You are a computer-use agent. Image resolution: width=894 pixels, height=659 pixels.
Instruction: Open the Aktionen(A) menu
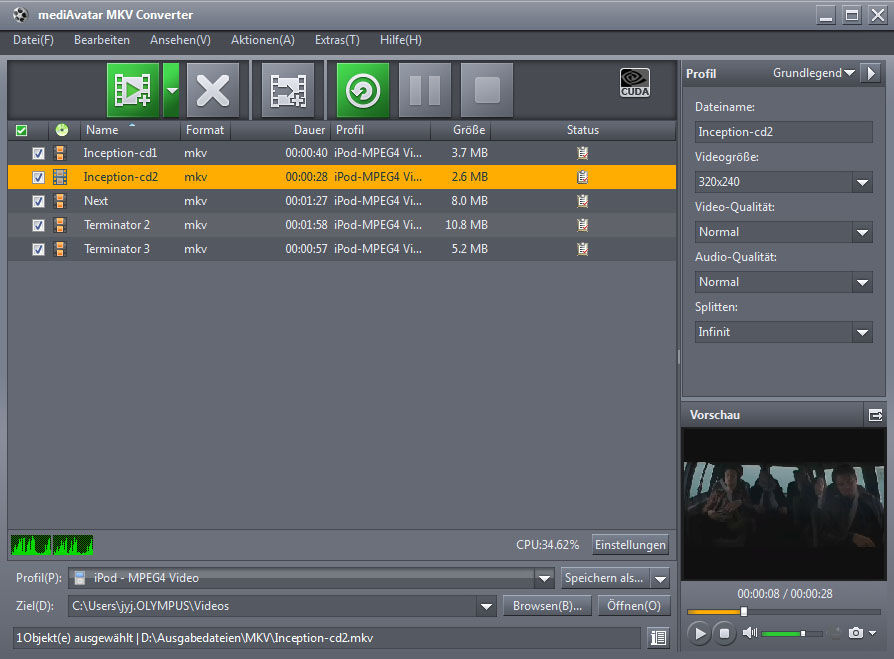(x=263, y=40)
